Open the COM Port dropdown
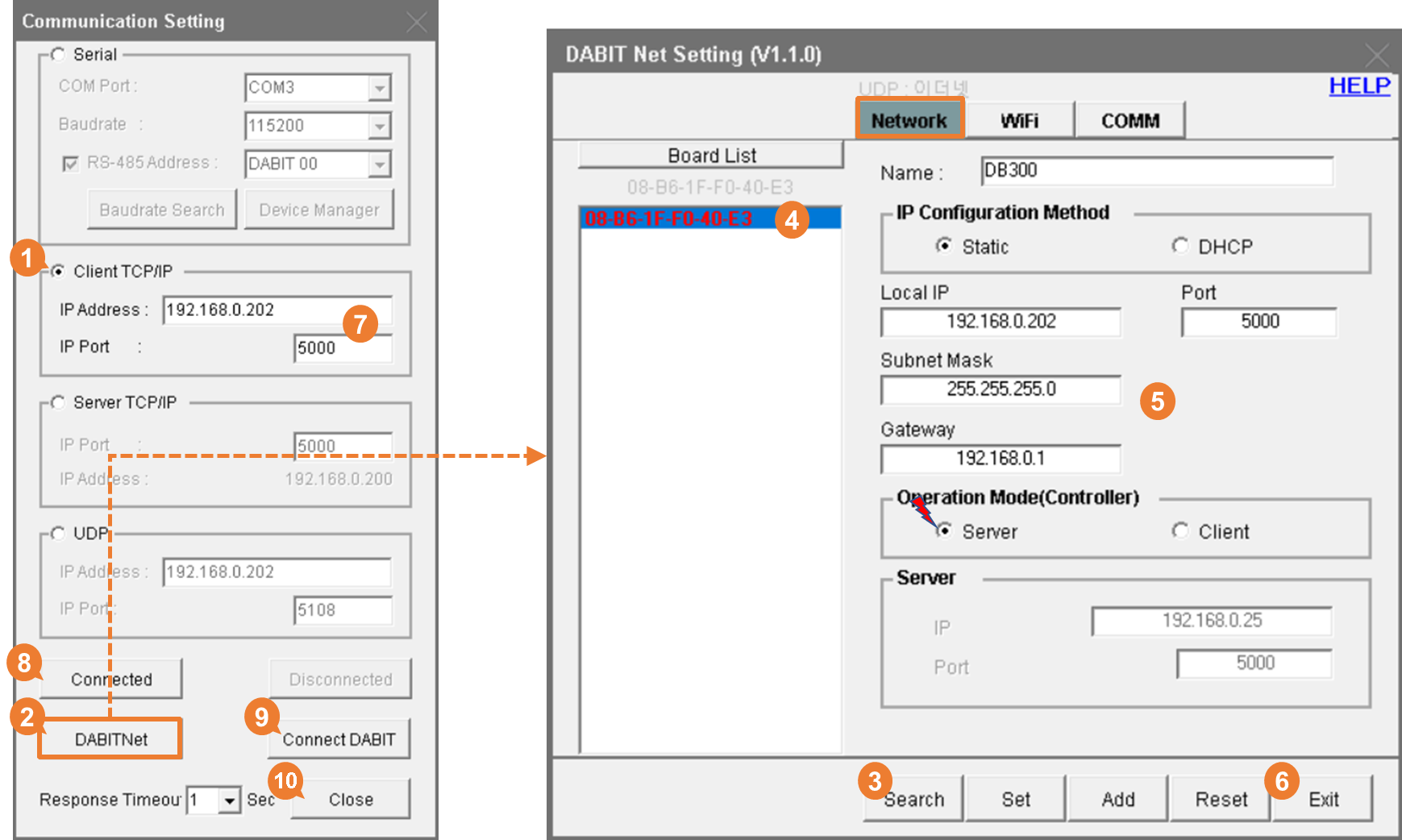 (378, 87)
